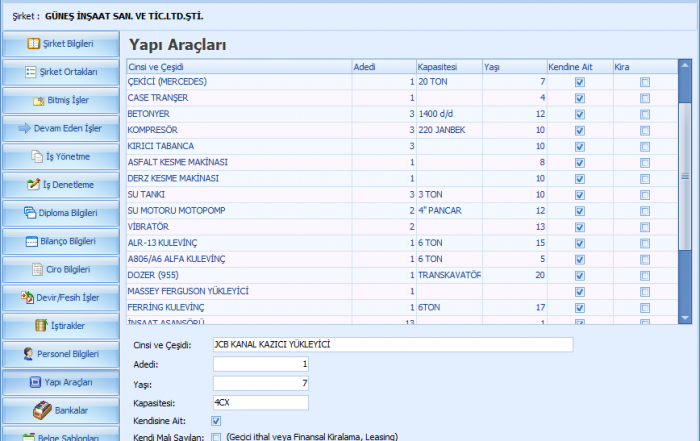
Task: Toggle the Kendisine Ait checkbox in form
Action: (217, 420)
